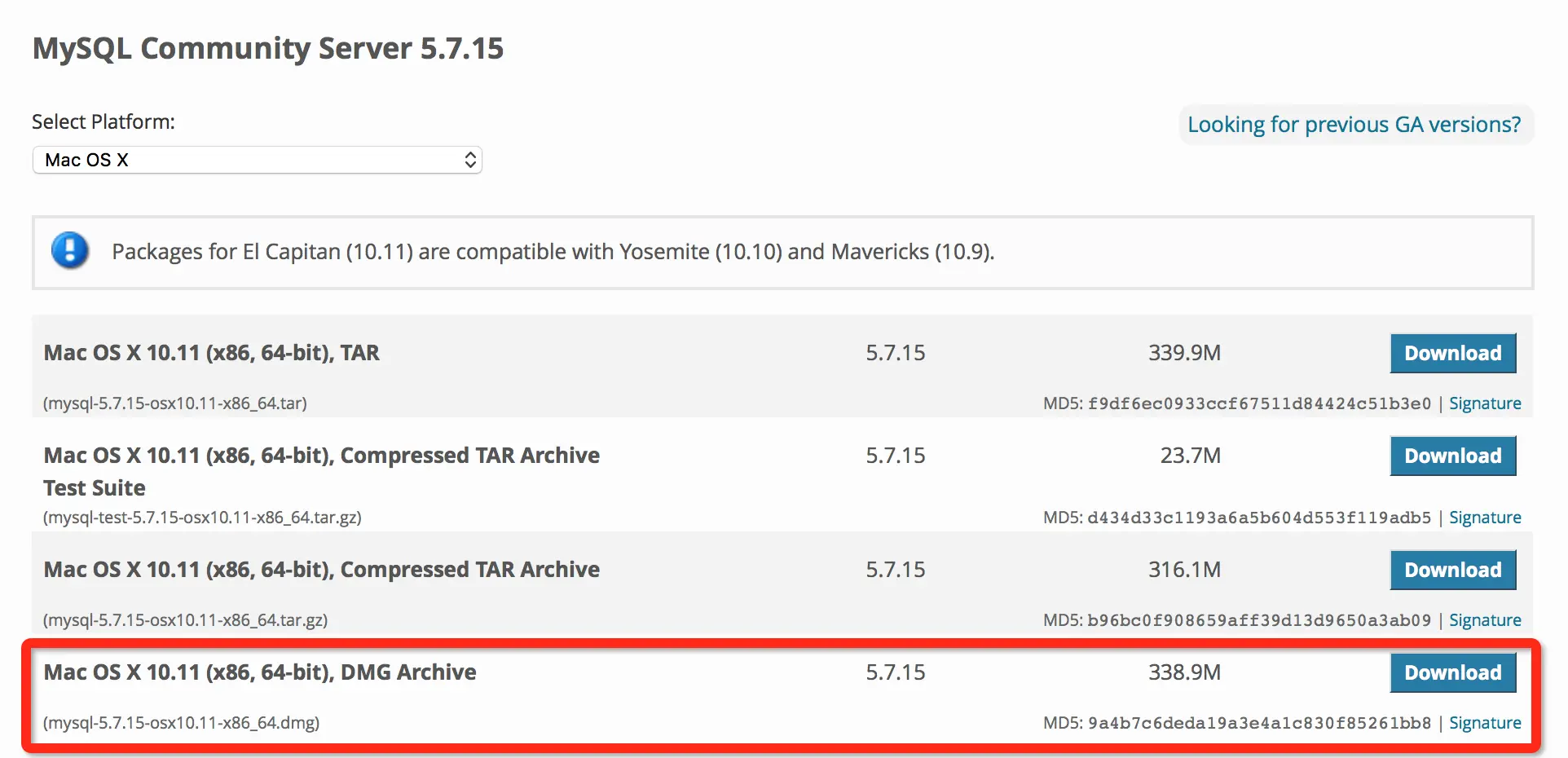
Task: Click the 'DMG Archive' package title
Action: [x=260, y=672]
